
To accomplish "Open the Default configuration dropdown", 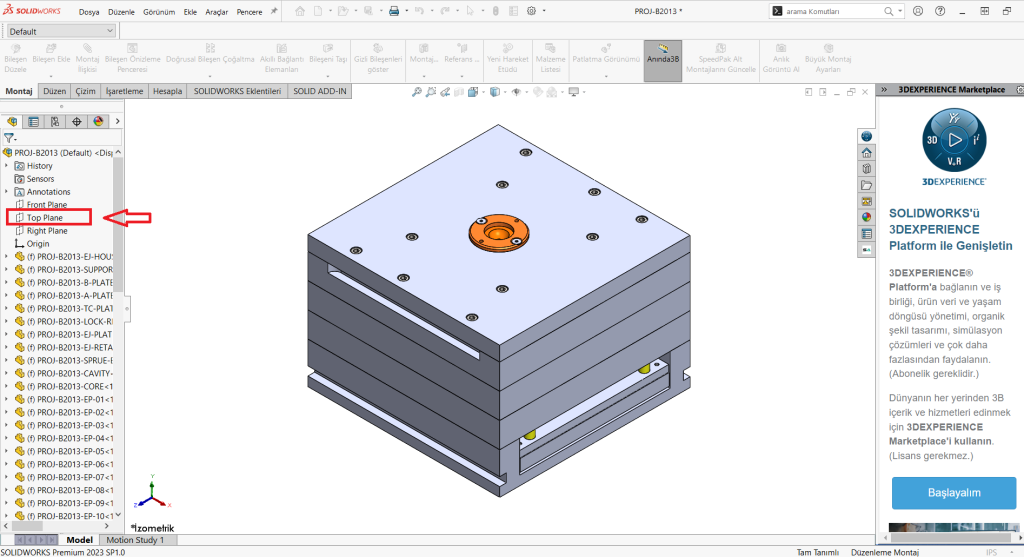I will tap(62, 31).
